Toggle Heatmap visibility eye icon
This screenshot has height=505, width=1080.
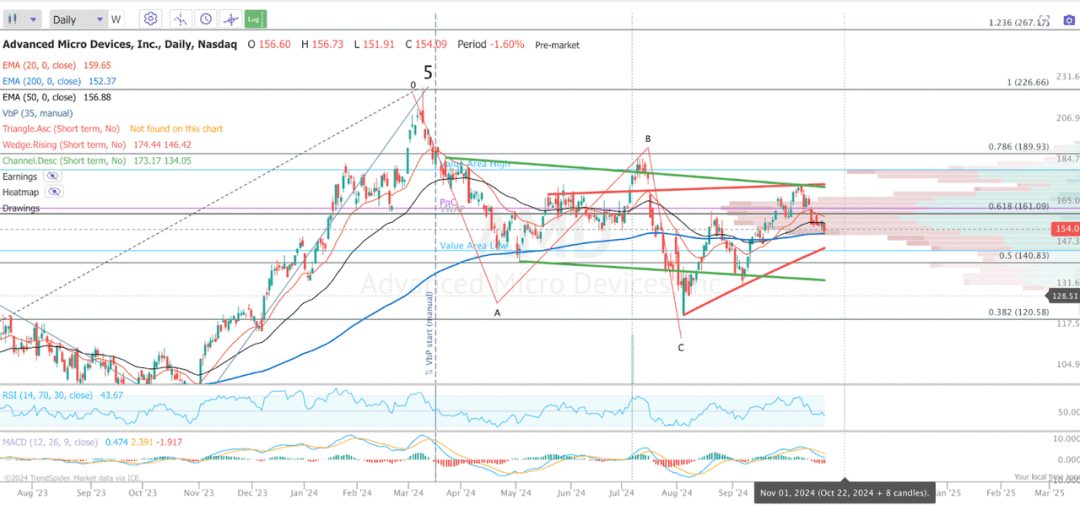53,192
